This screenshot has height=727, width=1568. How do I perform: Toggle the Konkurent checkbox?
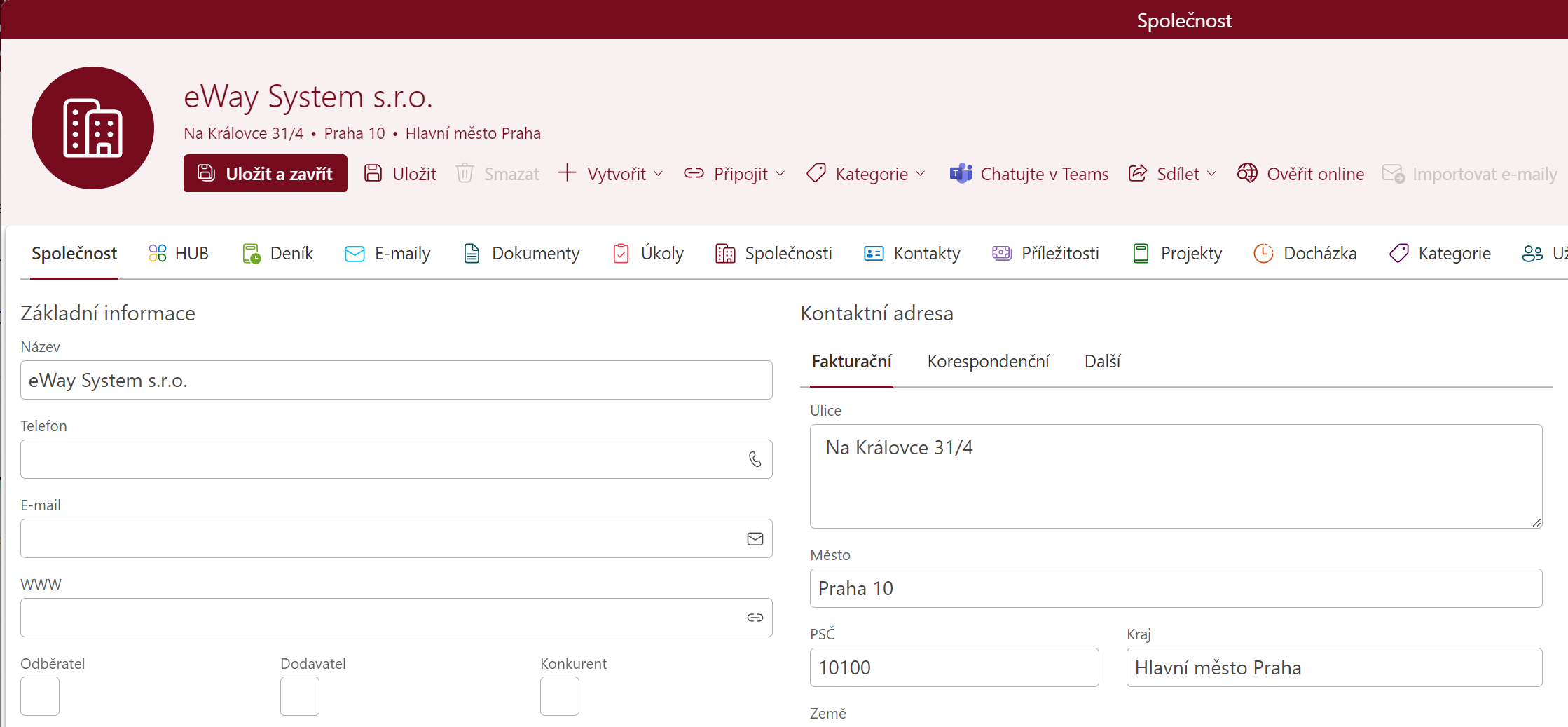[560, 696]
